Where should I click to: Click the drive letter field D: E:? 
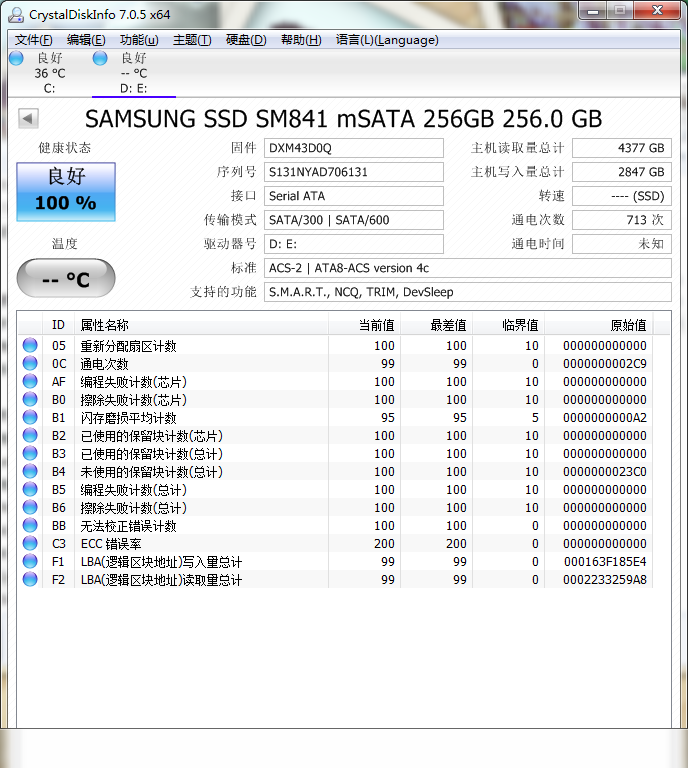coord(354,244)
